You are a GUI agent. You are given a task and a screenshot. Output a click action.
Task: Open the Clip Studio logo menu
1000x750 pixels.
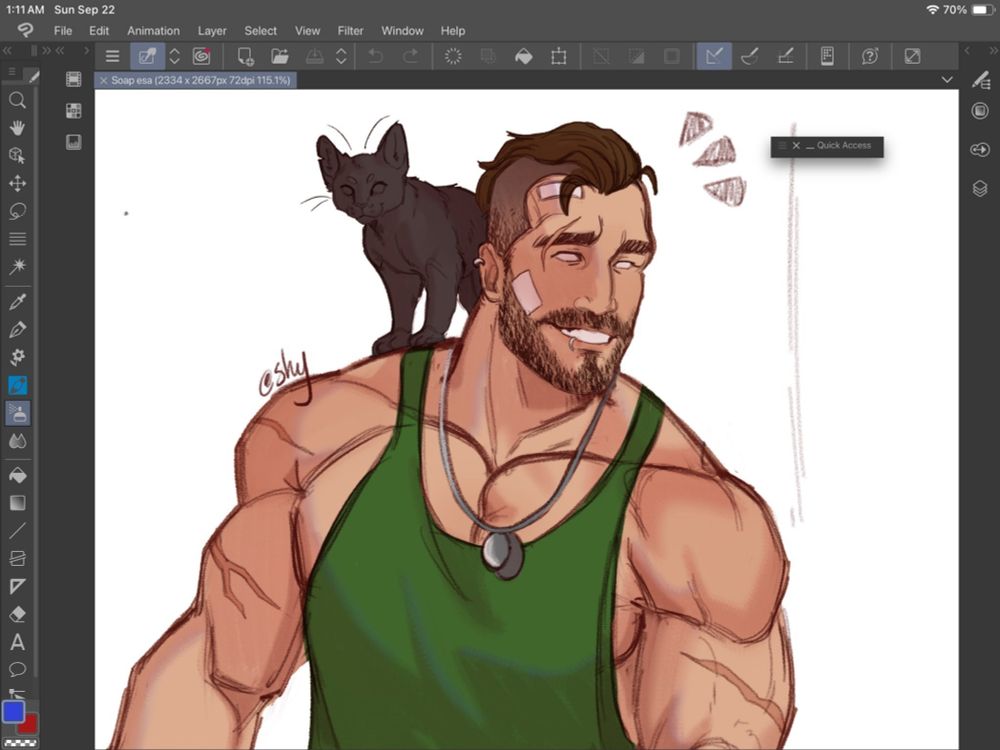(x=24, y=30)
